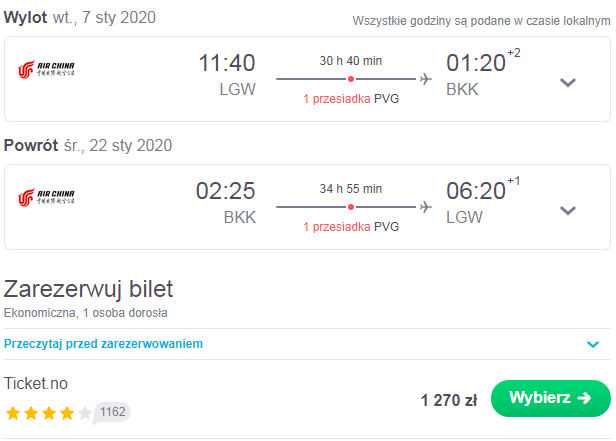Click the airplane icon on return route line
This screenshot has width=616, height=441.
[426, 207]
